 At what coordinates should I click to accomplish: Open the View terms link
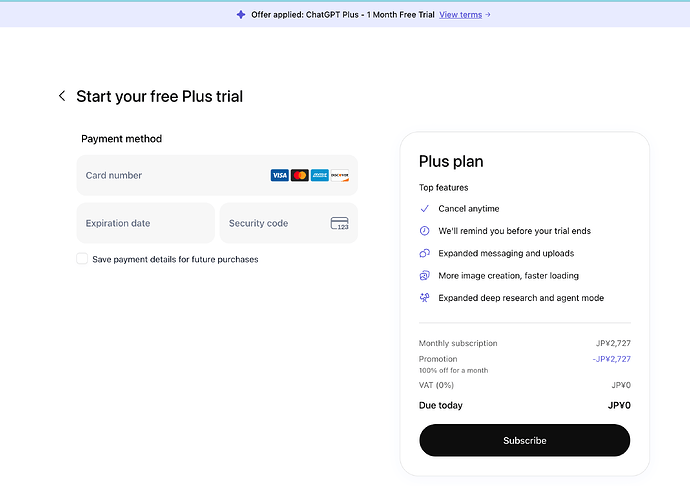click(461, 15)
